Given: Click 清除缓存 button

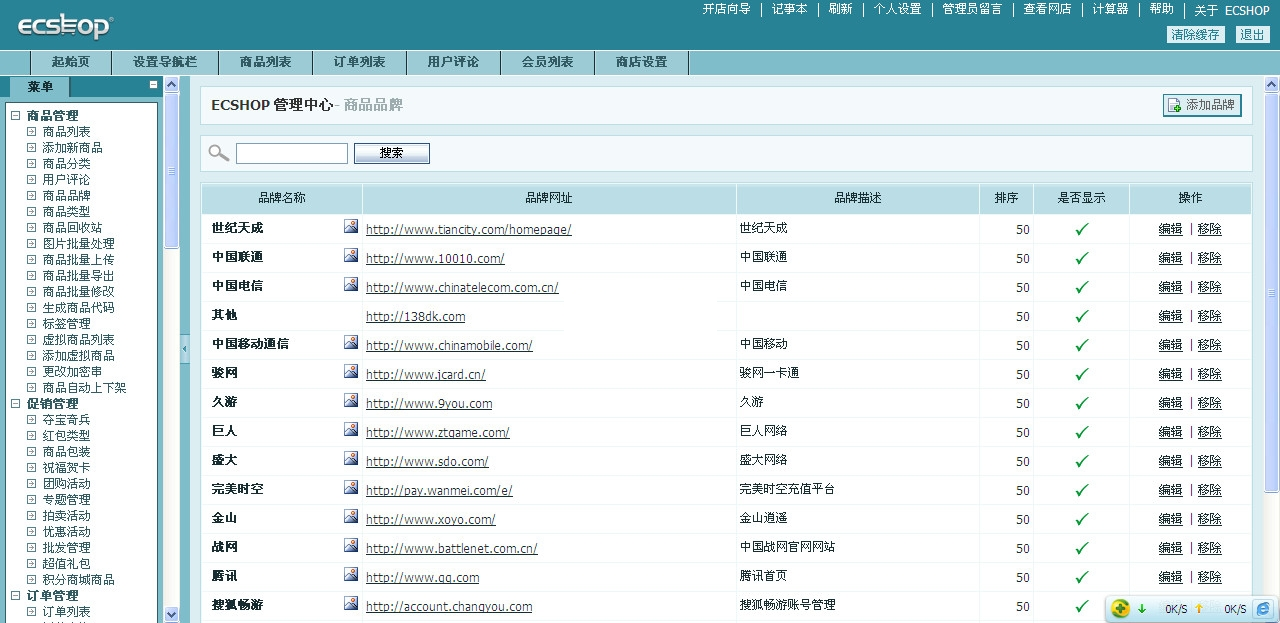Looking at the screenshot, I should tap(1195, 34).
